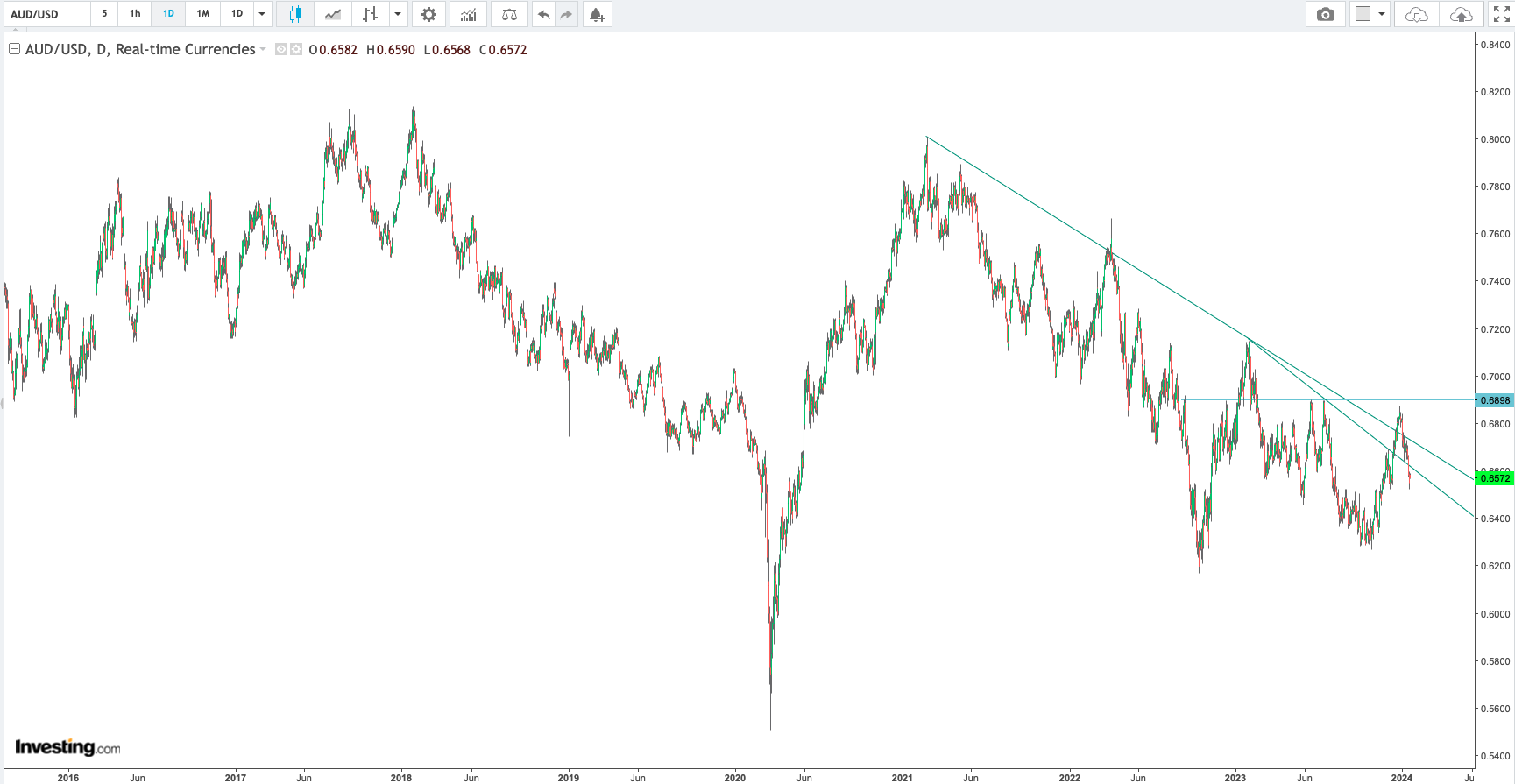Collapse the AUD/USD legend box
The image size is (1515, 784).
pos(14,49)
